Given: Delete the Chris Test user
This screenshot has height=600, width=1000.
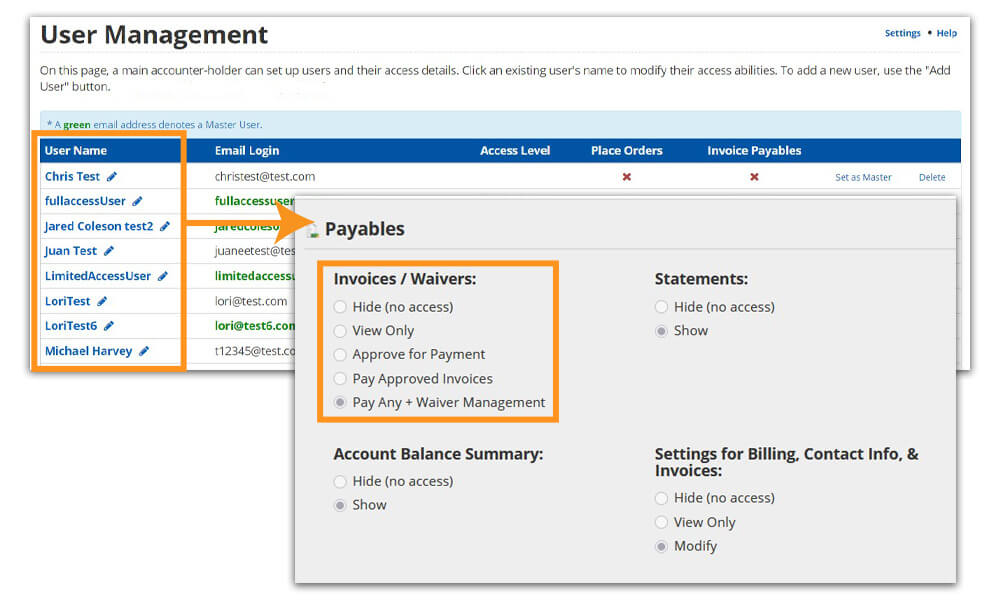Looking at the screenshot, I should pos(932,177).
